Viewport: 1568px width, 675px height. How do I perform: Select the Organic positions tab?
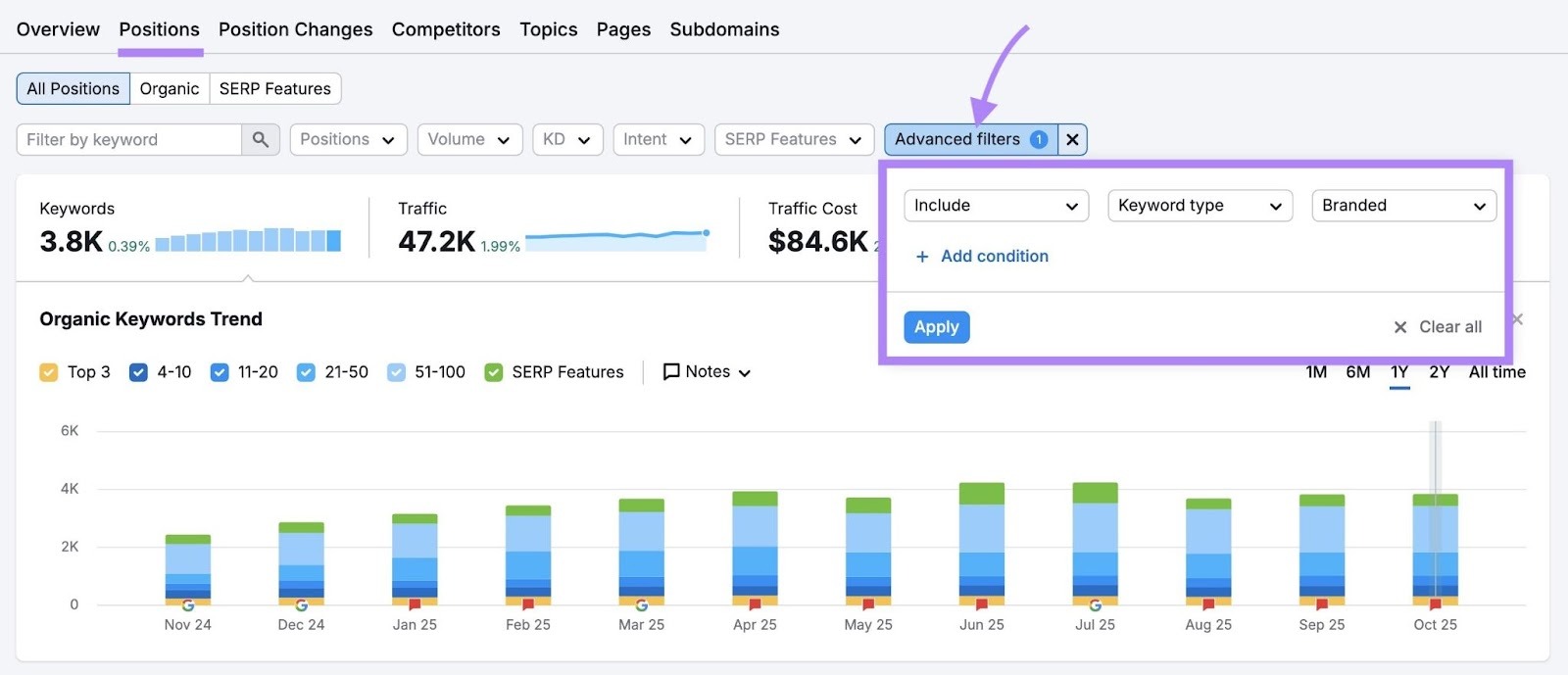(x=170, y=89)
